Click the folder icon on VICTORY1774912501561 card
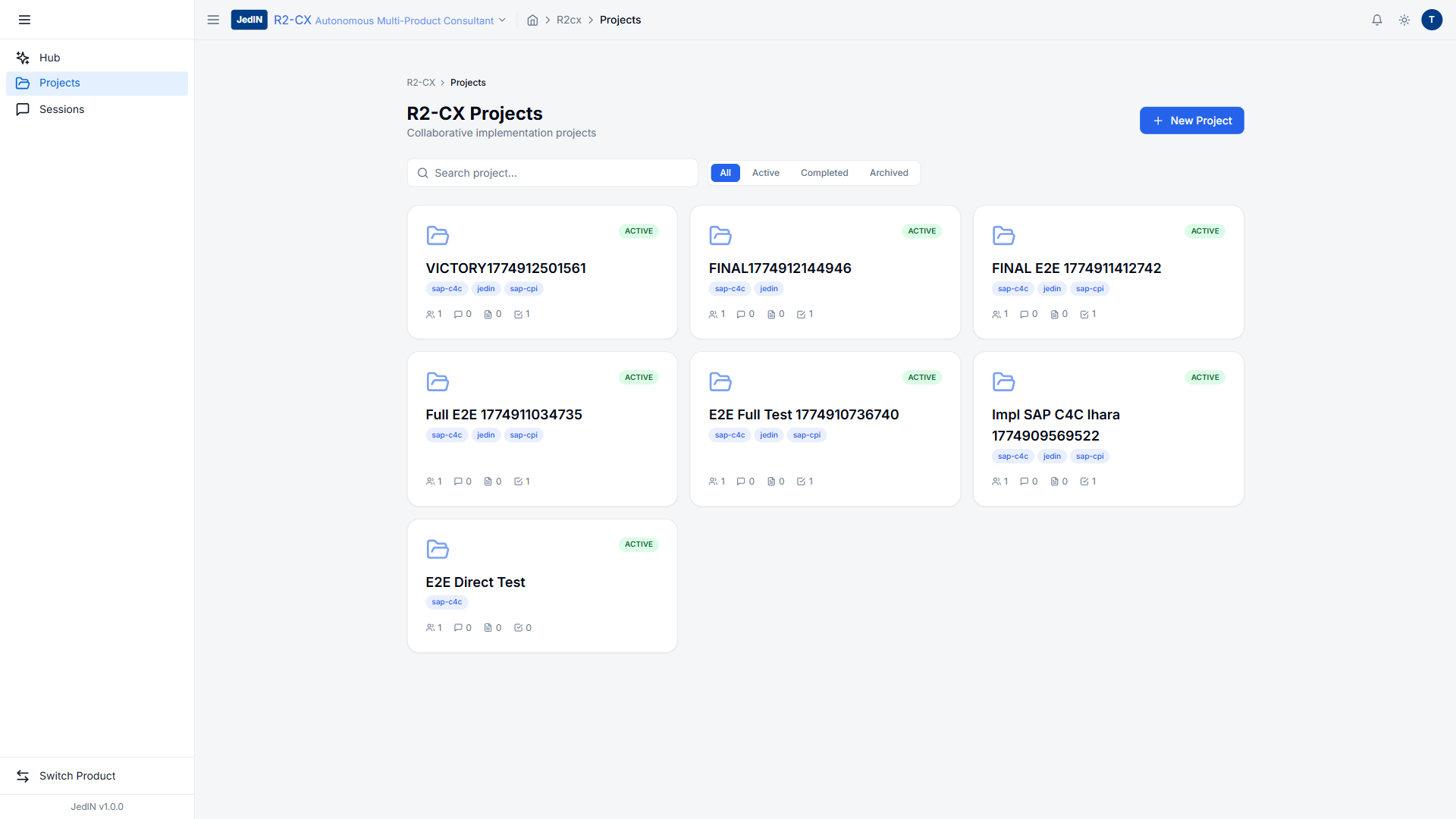Viewport: 1456px width, 819px height. coord(438,235)
